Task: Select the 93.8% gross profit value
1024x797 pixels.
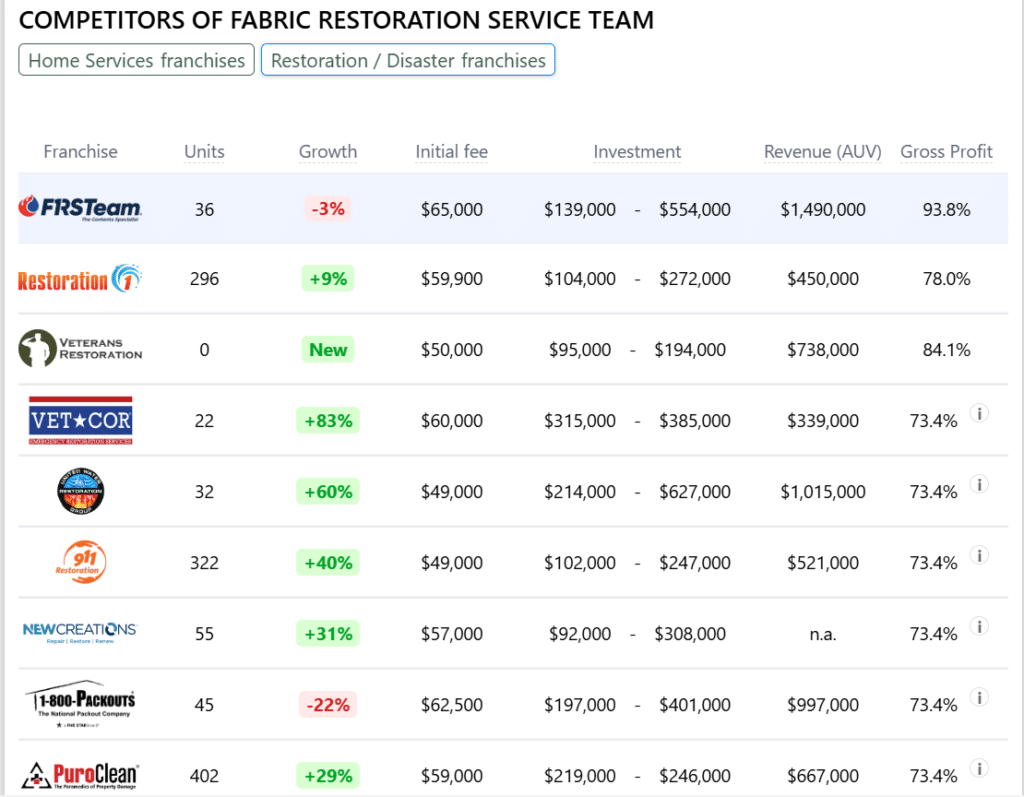Action: (946, 210)
